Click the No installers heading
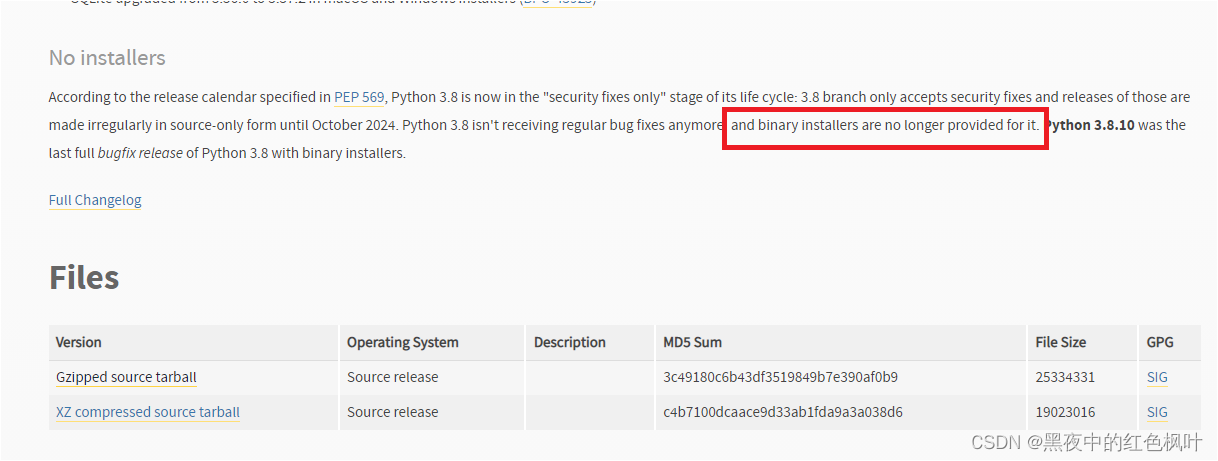This screenshot has height=461, width=1218. point(107,58)
